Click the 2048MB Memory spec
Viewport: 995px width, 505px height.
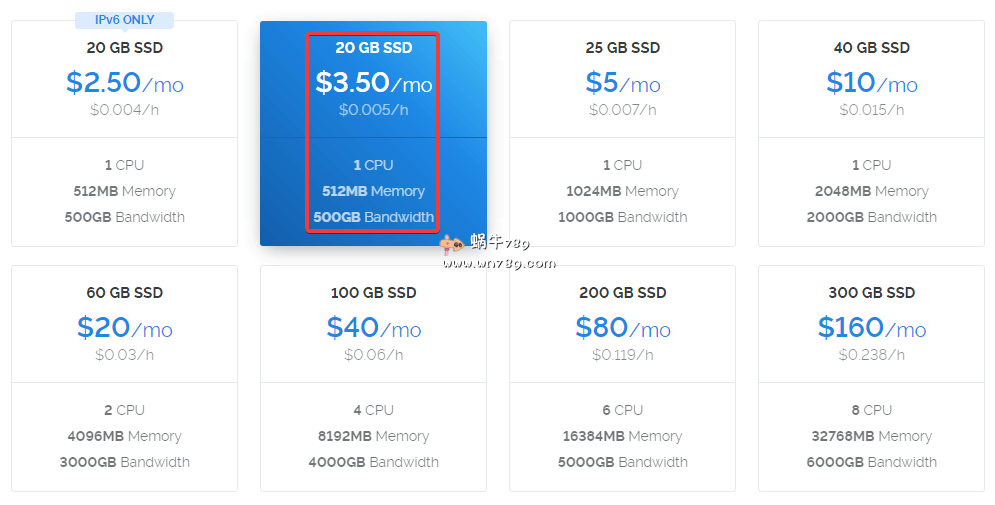click(871, 191)
